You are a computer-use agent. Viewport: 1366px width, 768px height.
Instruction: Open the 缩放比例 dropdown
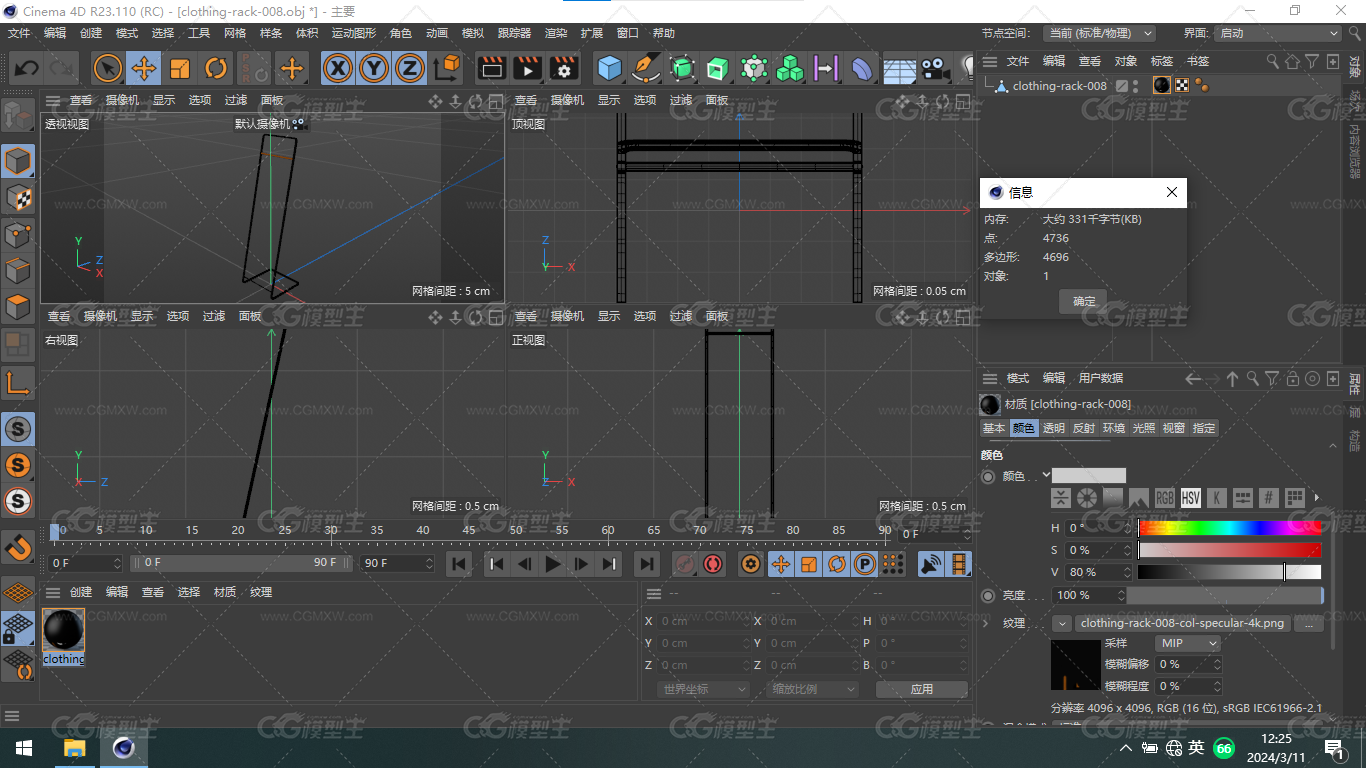click(813, 689)
